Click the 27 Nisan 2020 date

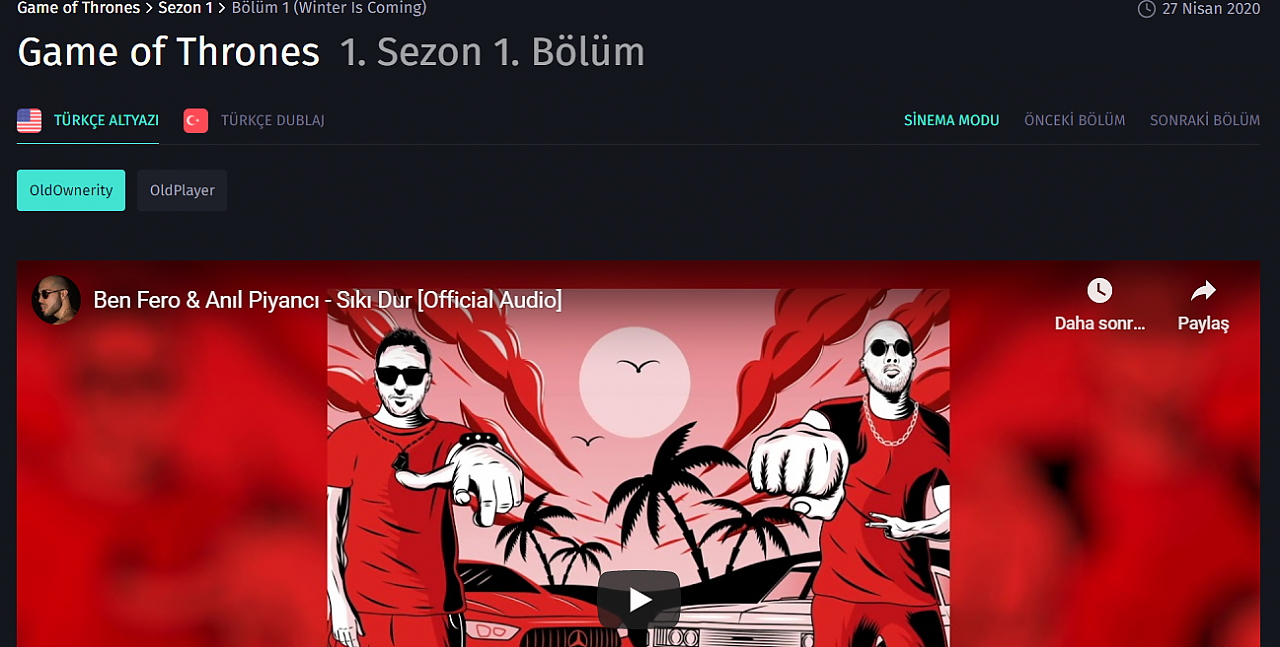1211,8
